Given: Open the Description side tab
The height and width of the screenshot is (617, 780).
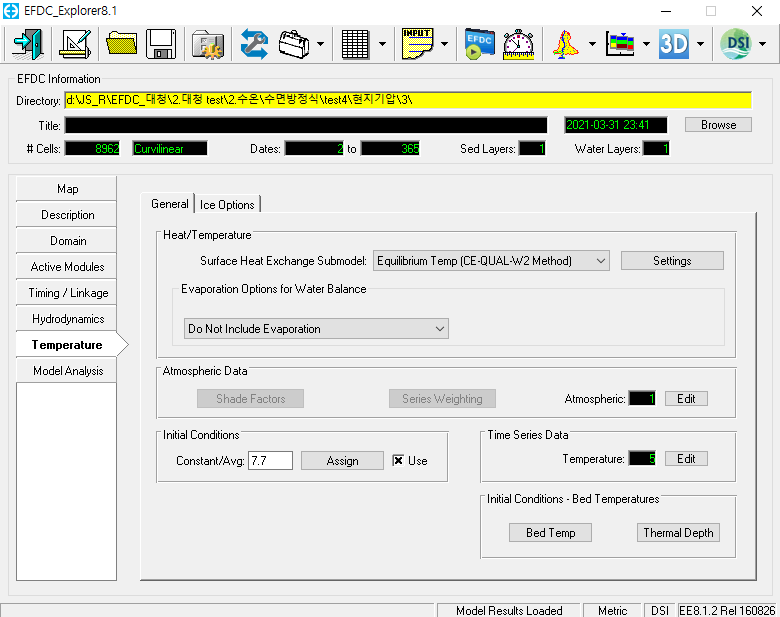Looking at the screenshot, I should click(67, 215).
